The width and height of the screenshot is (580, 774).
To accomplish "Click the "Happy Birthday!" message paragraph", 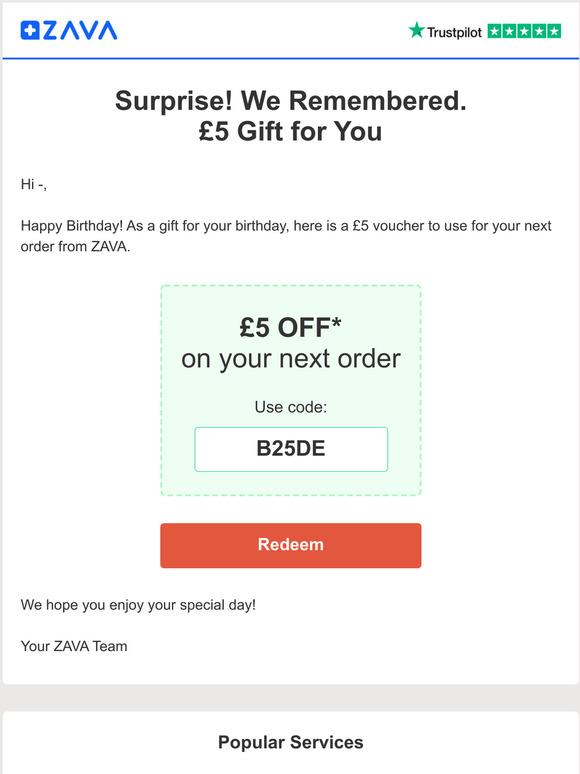I will pos(286,236).
